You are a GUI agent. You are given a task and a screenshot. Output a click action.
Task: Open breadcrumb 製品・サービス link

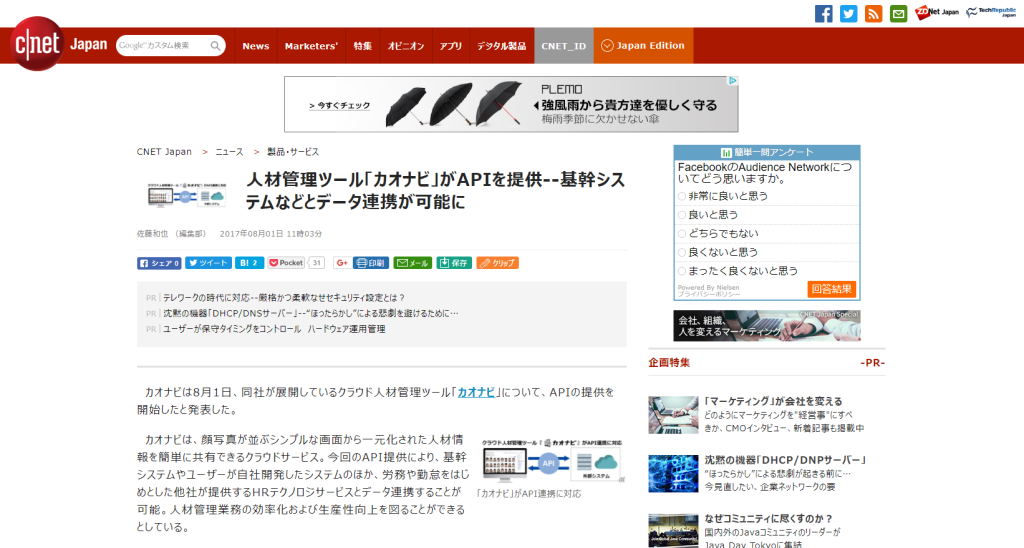293,152
